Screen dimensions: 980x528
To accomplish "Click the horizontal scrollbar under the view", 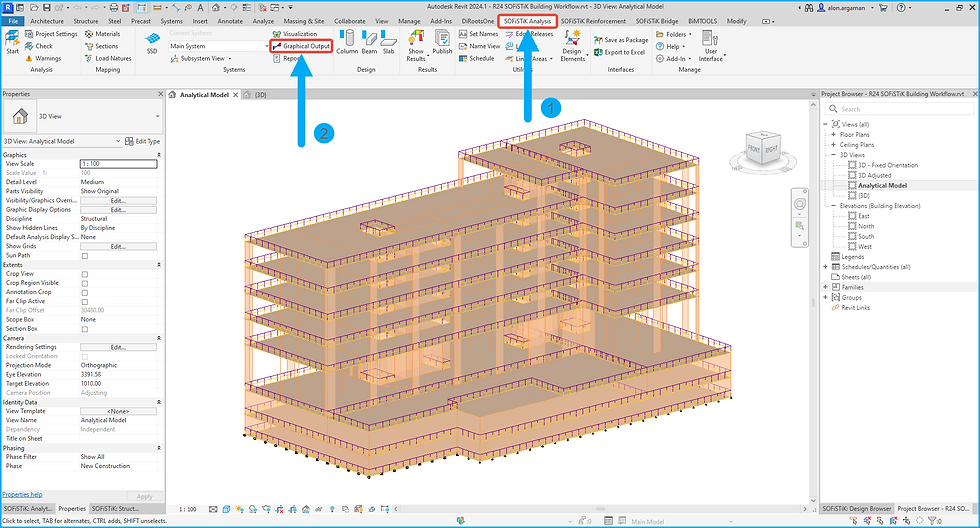I will pyautogui.click(x=600, y=509).
